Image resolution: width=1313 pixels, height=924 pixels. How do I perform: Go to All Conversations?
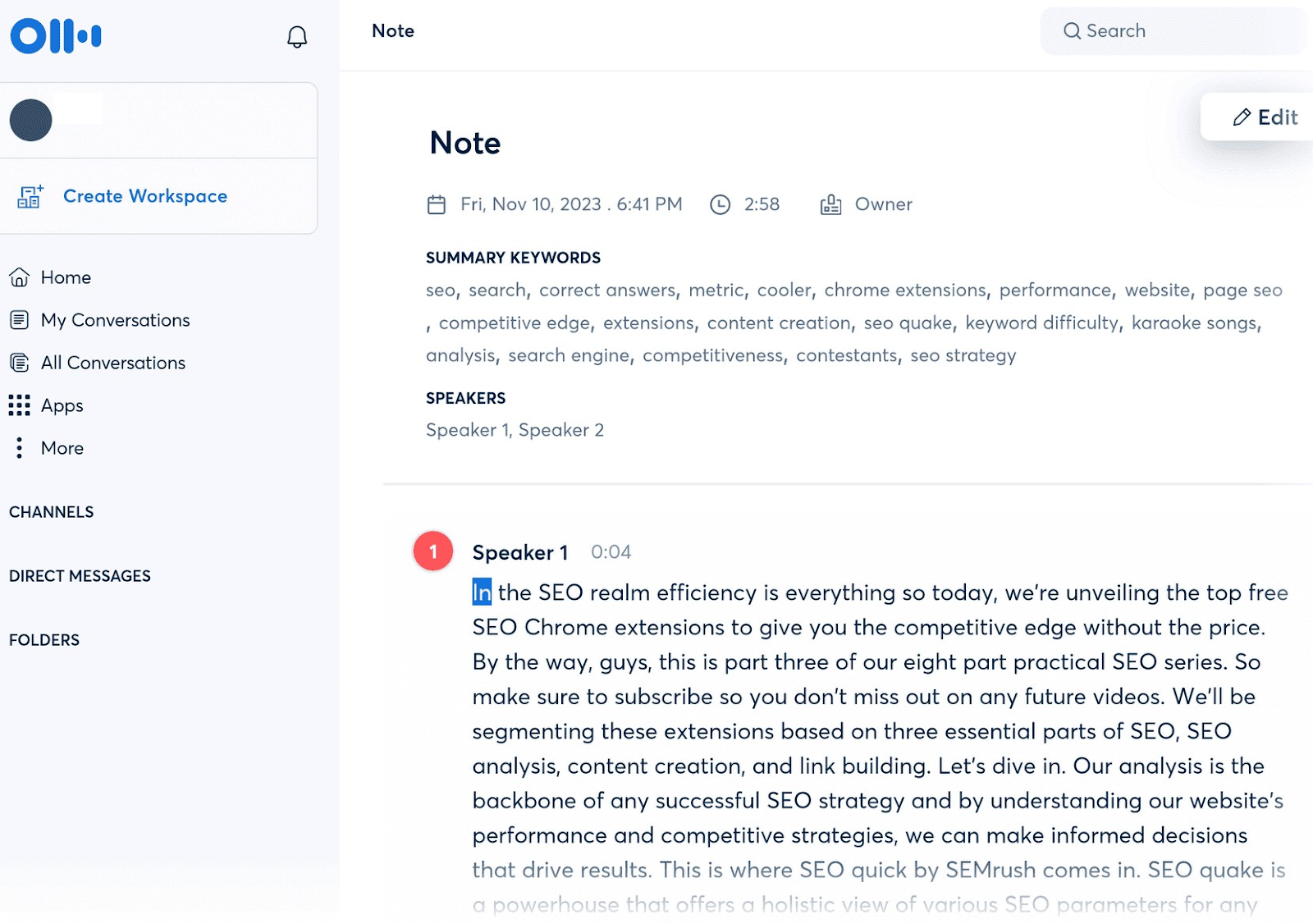[113, 363]
